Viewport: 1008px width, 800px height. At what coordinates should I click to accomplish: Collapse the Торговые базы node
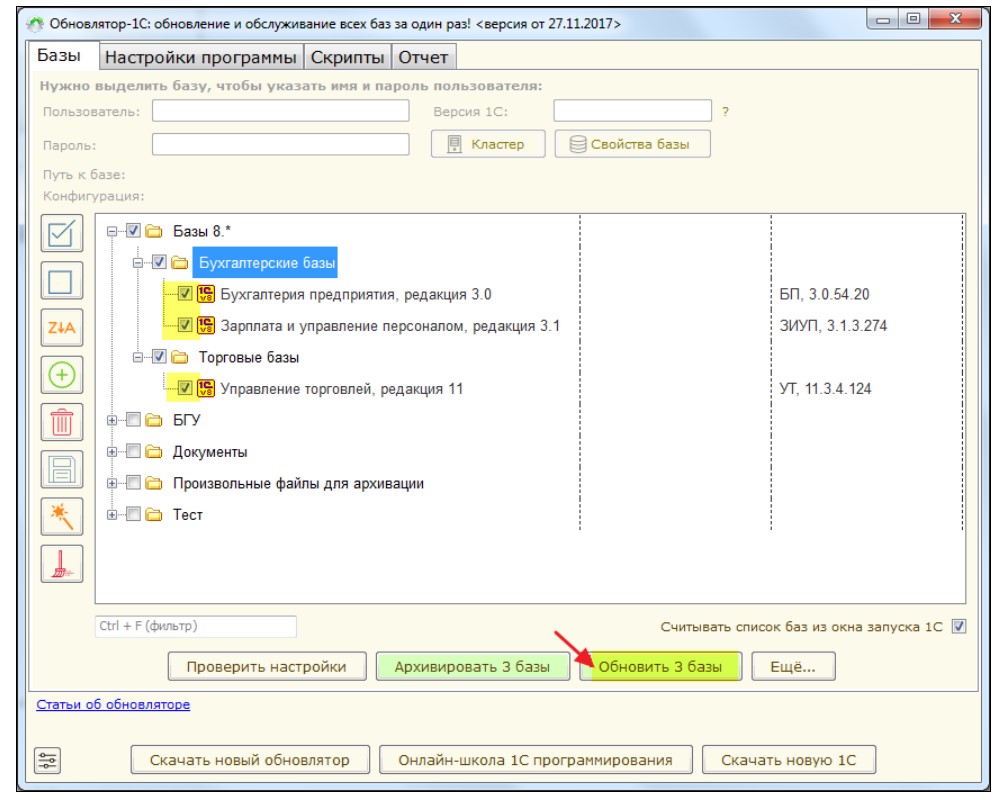[x=138, y=357]
